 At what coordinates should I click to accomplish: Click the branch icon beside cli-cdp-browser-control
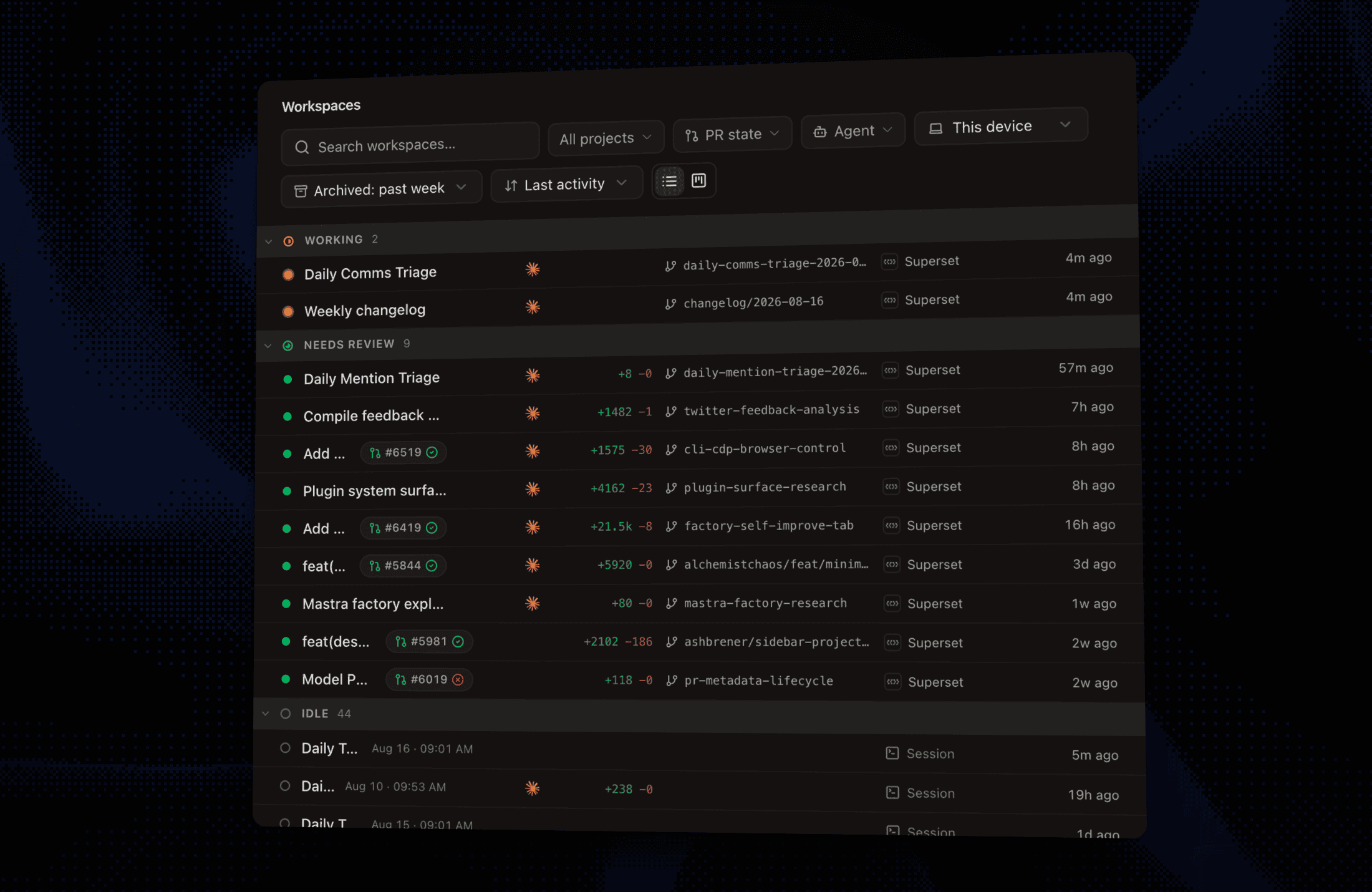click(671, 450)
